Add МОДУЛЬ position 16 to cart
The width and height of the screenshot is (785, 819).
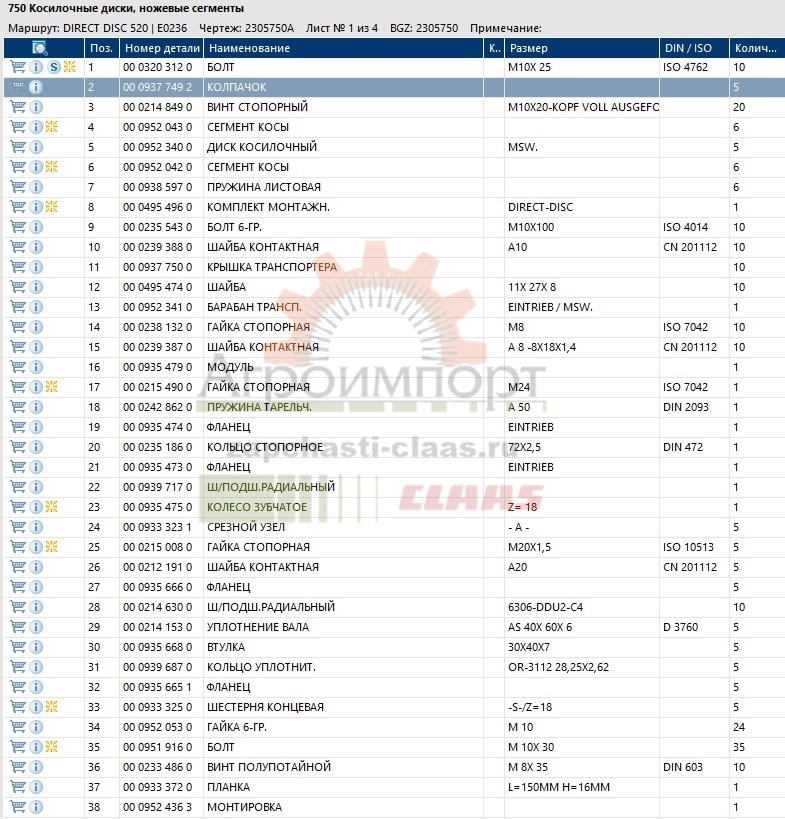coord(18,367)
